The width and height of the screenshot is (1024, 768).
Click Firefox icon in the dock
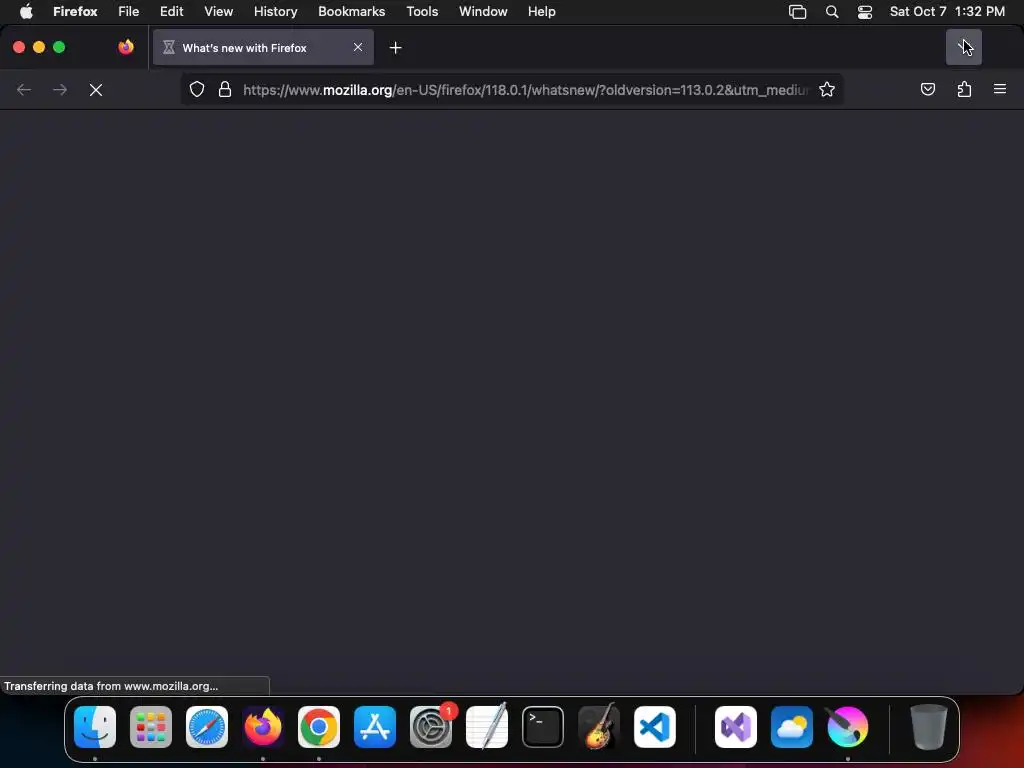(x=263, y=727)
